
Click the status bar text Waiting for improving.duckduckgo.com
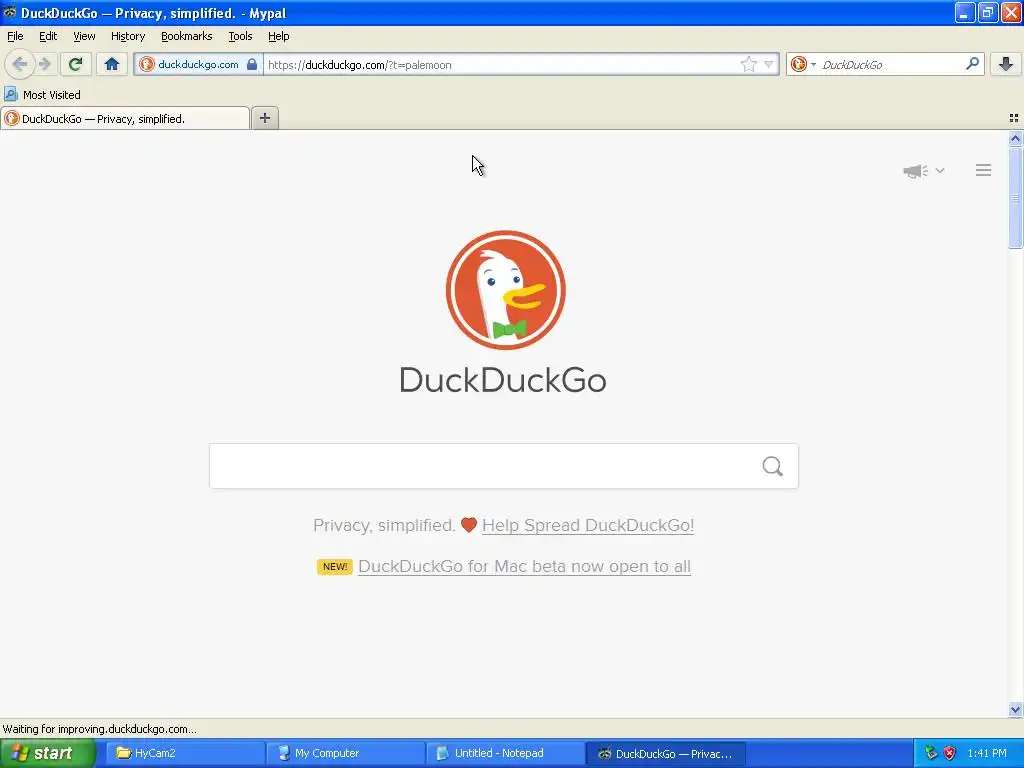click(x=99, y=729)
